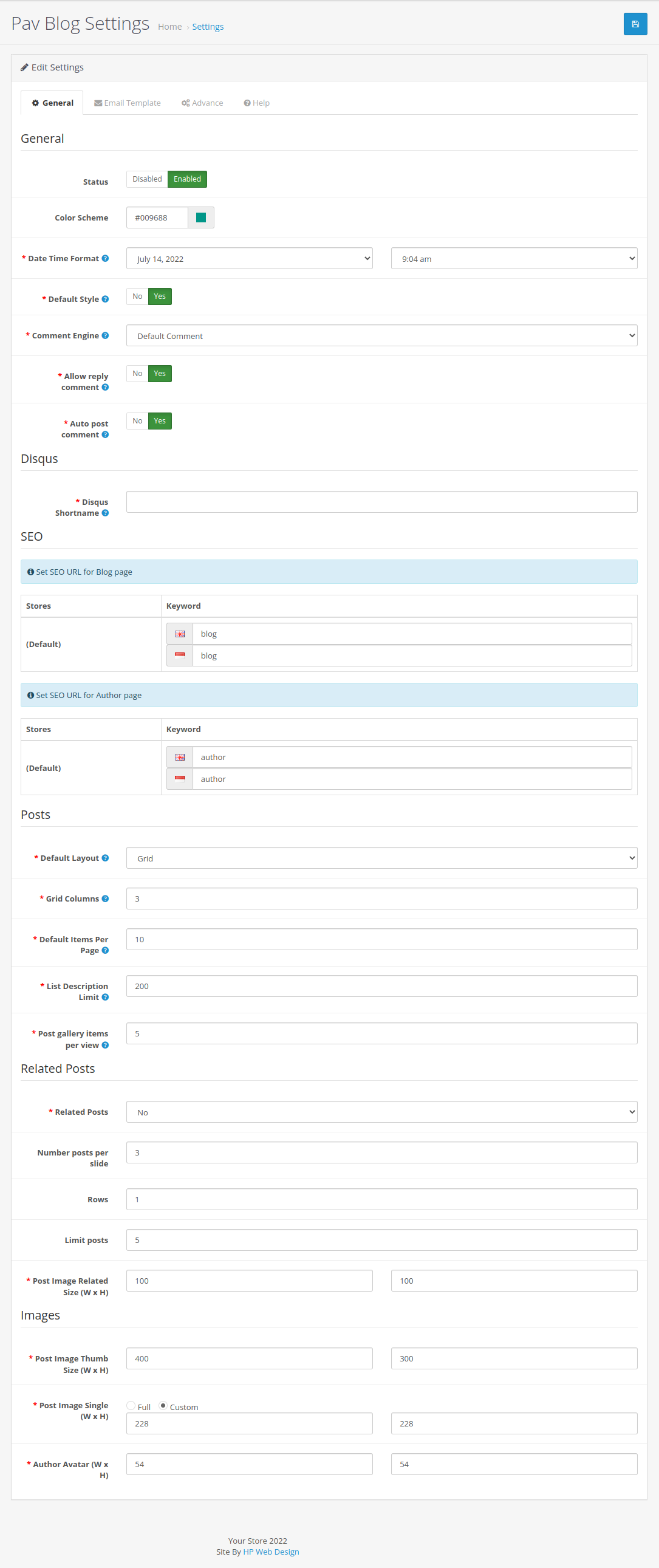Click the Home breadcrumb link

tap(170, 27)
